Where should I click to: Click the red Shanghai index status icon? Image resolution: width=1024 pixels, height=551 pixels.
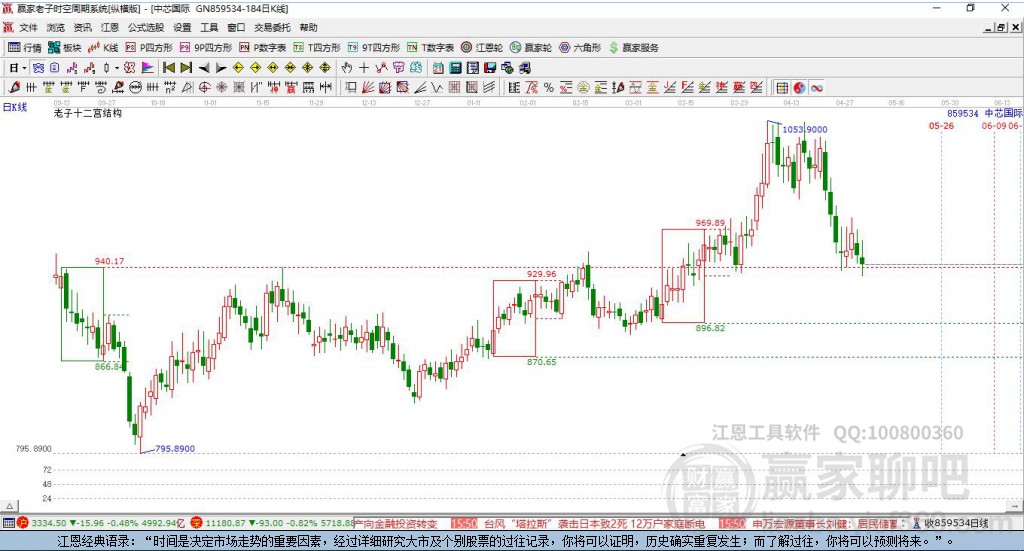click(x=23, y=523)
